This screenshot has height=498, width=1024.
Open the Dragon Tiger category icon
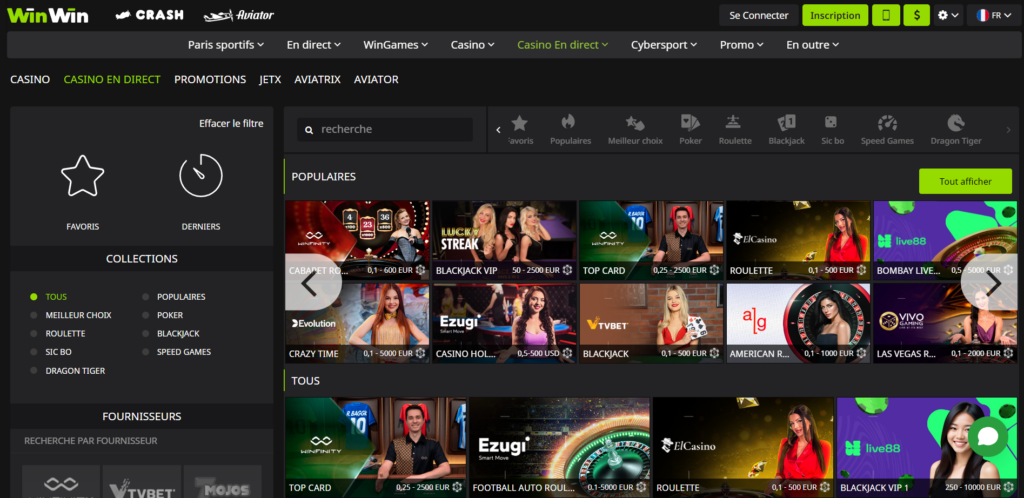tap(956, 123)
